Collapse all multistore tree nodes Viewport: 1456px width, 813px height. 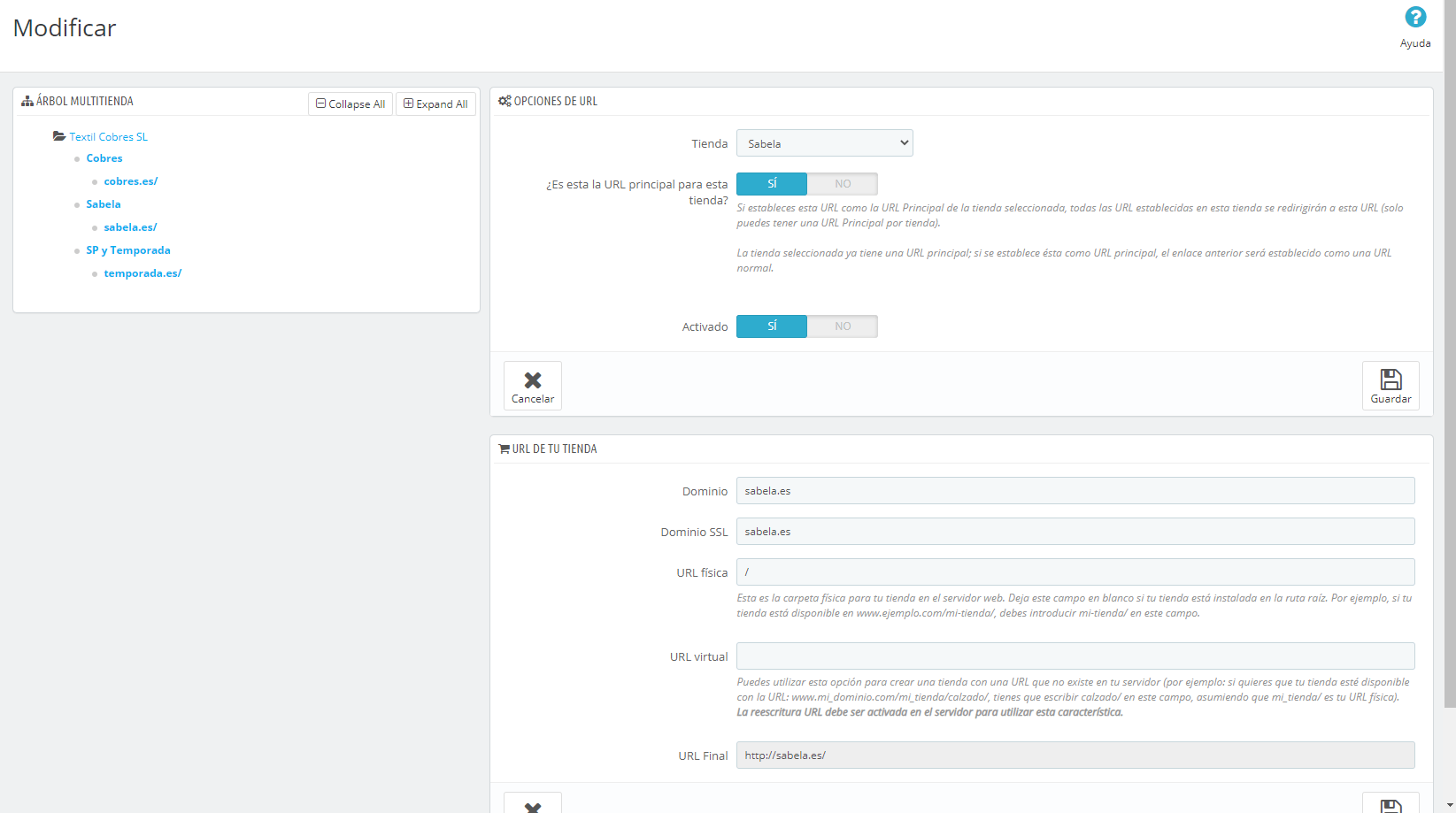pyautogui.click(x=351, y=104)
